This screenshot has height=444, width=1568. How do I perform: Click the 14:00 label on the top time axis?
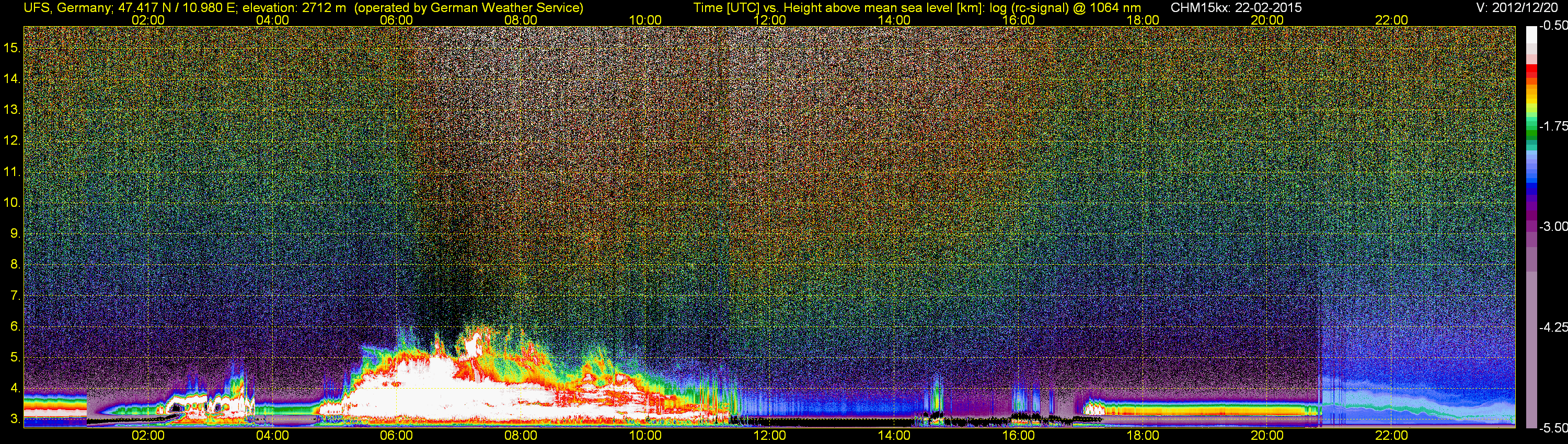click(x=894, y=20)
